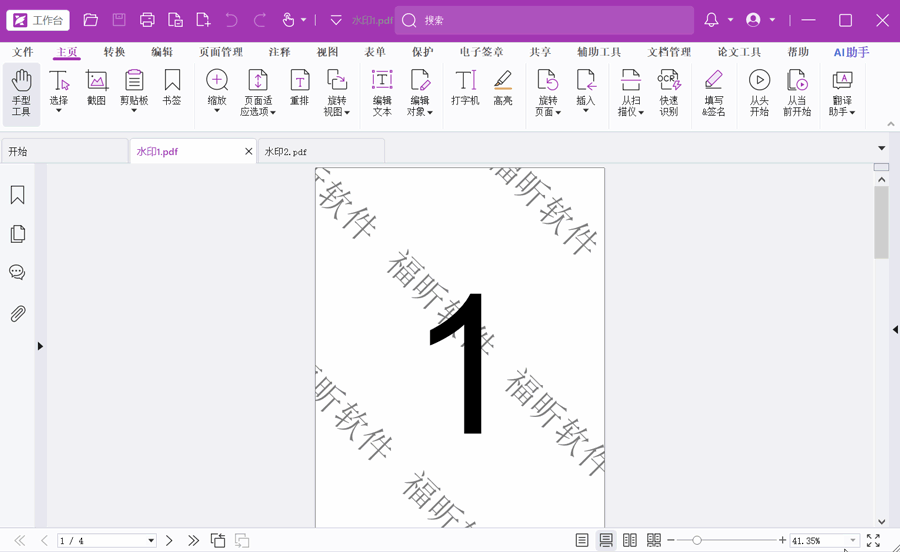The height and width of the screenshot is (552, 900).
Task: Click the zoom slider handle
Action: 697,540
